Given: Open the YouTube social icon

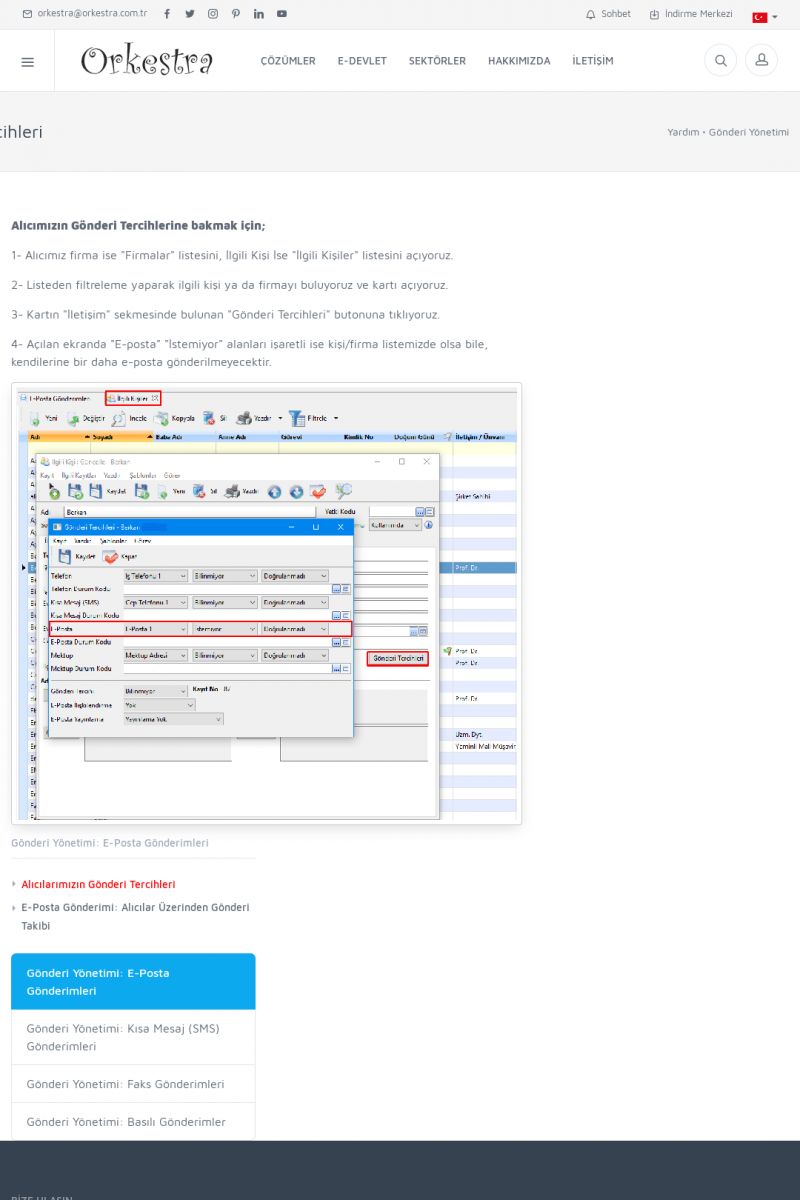Looking at the screenshot, I should 282,14.
